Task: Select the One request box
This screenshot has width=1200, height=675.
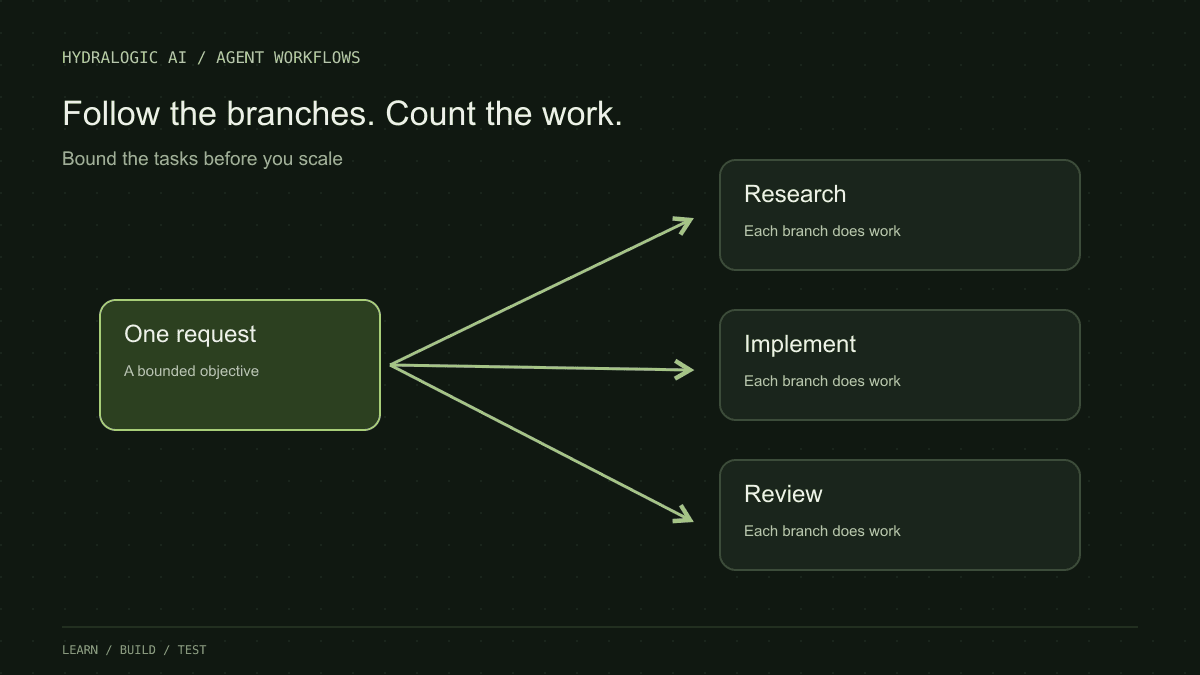Action: [x=240, y=365]
